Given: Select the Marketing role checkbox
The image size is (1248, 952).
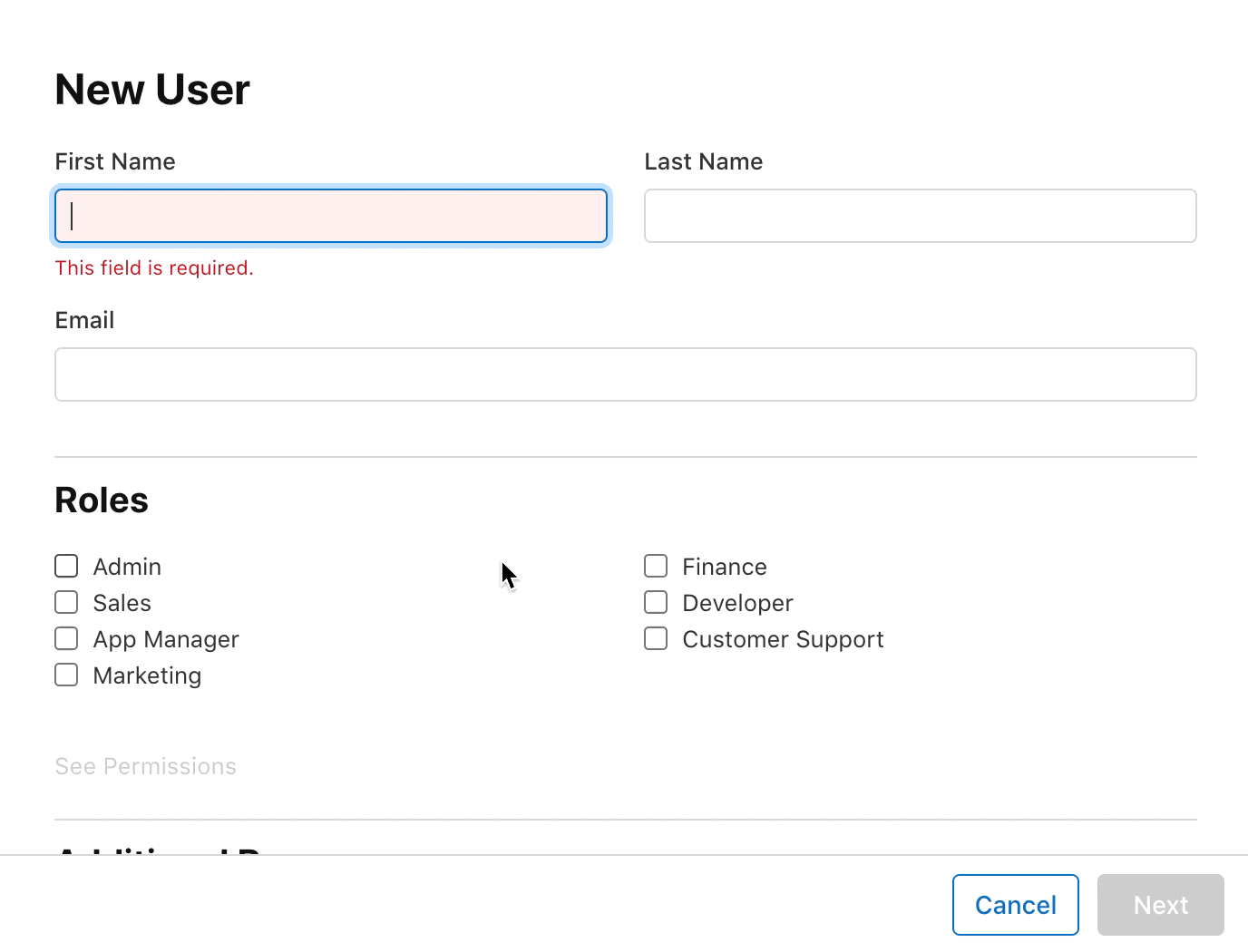Looking at the screenshot, I should pyautogui.click(x=66, y=675).
